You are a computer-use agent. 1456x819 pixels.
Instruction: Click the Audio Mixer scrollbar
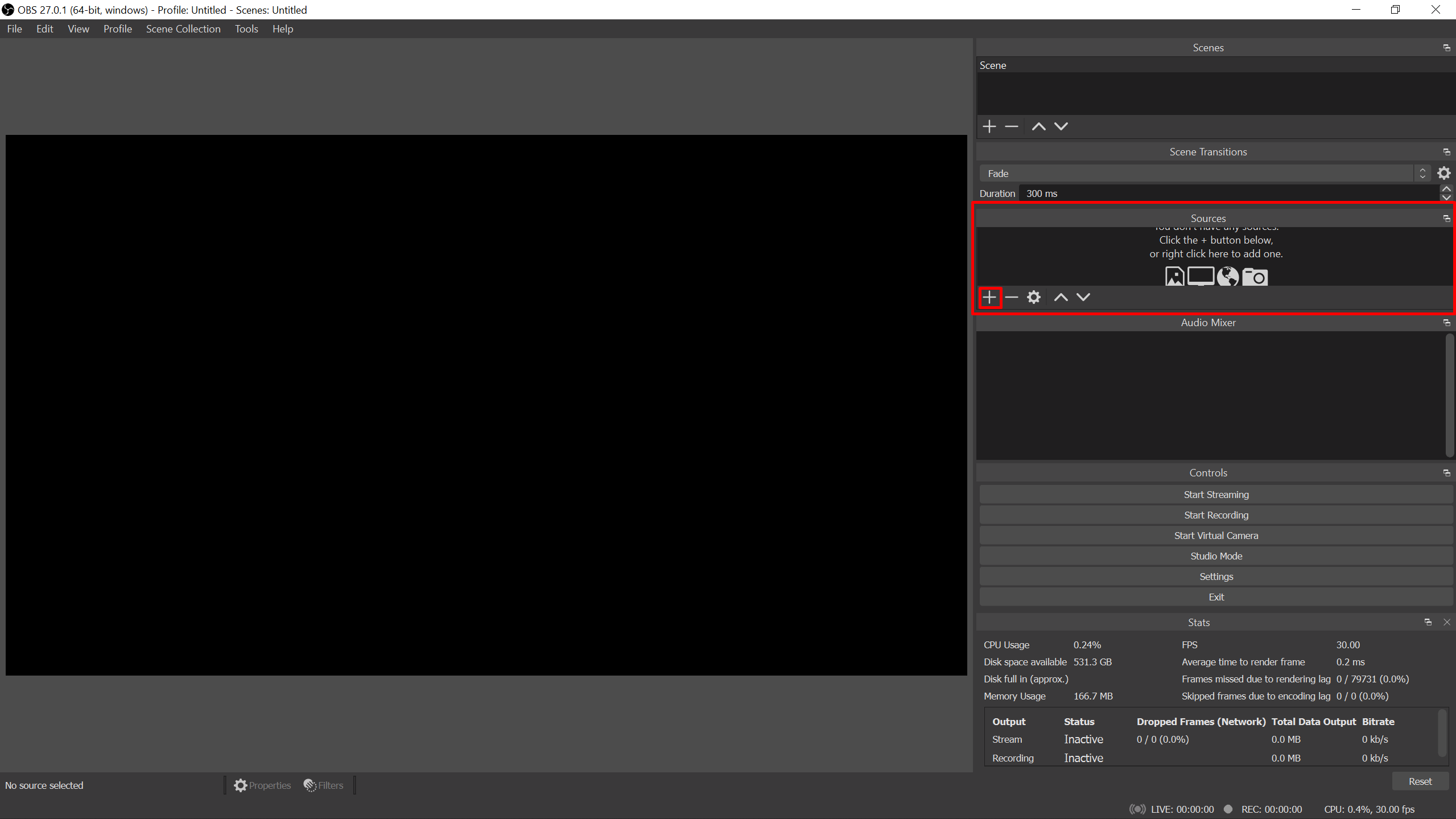tap(1449, 395)
